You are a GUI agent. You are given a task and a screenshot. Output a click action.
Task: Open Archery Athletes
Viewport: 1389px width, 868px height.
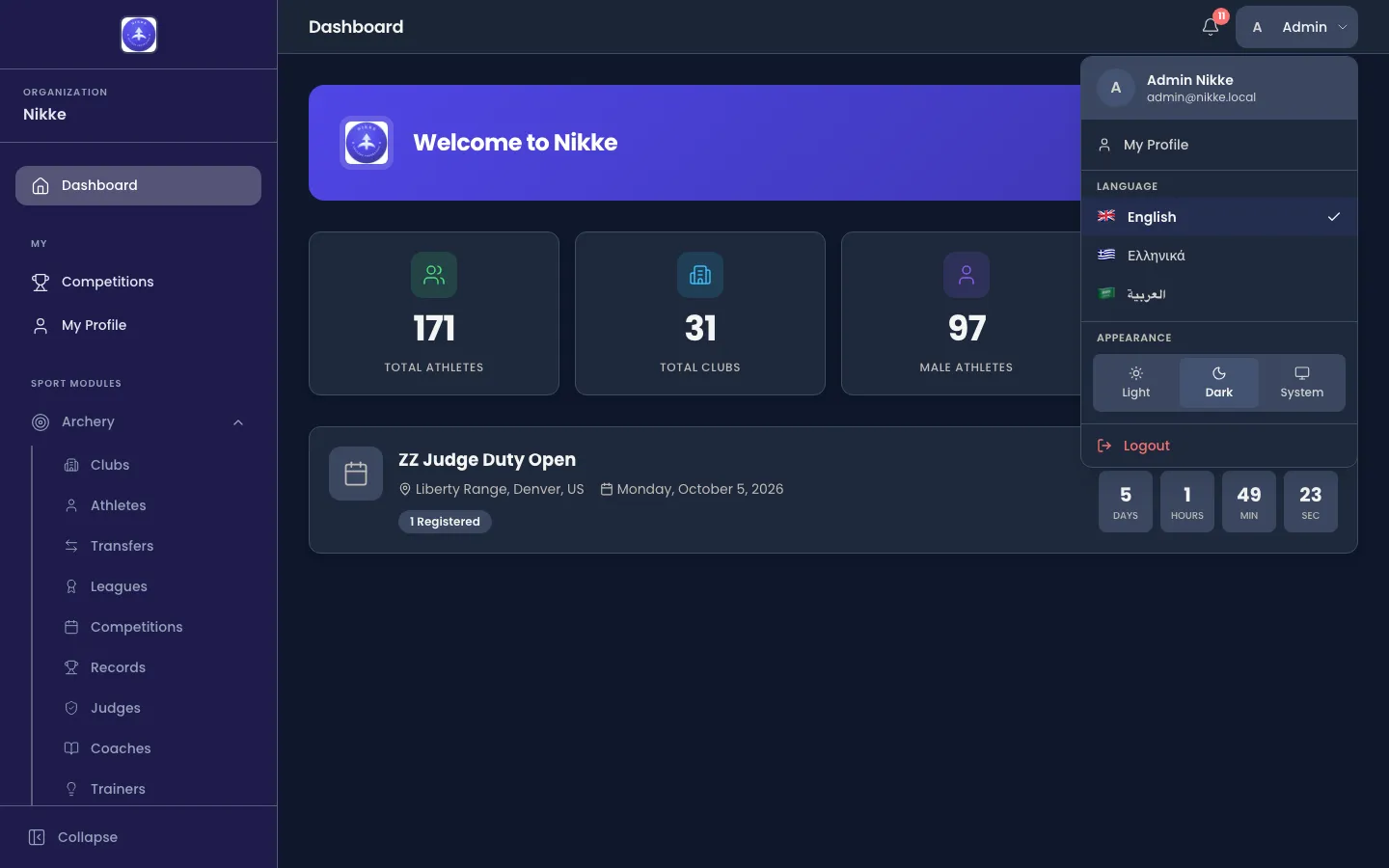pyautogui.click(x=154, y=505)
